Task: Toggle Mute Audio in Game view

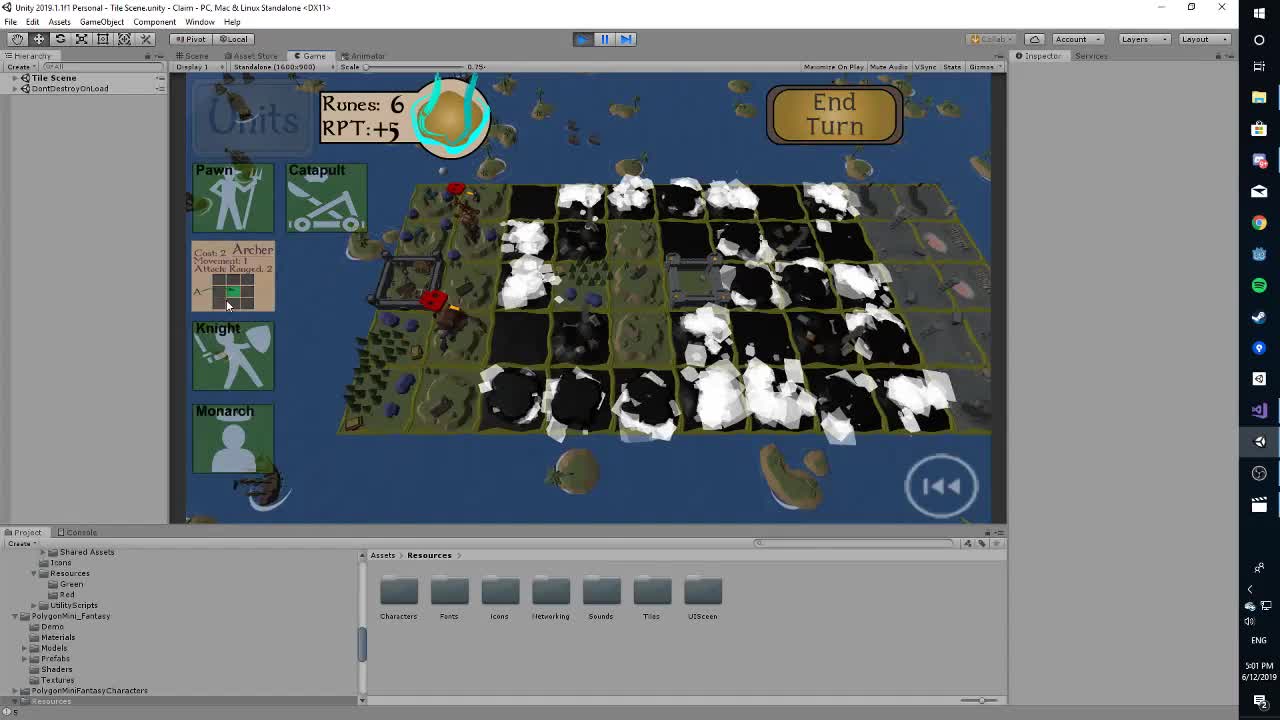Action: coord(889,67)
